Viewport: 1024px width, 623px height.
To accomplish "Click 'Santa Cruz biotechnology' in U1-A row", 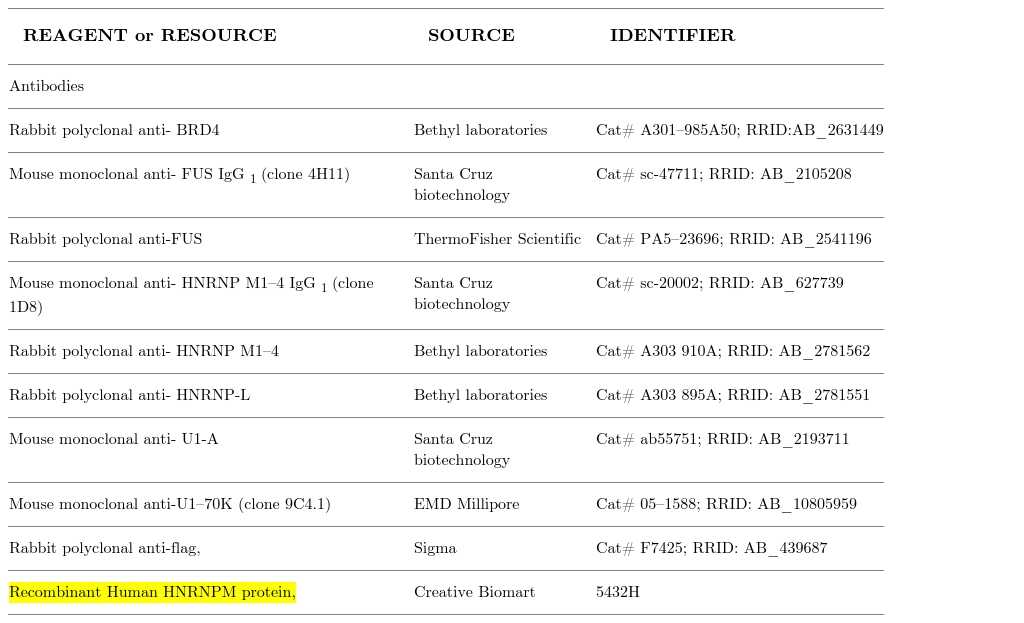I will point(462,449).
